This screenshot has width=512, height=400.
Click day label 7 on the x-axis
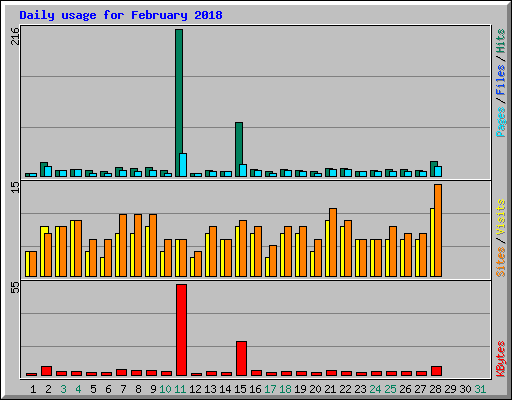tap(123, 389)
